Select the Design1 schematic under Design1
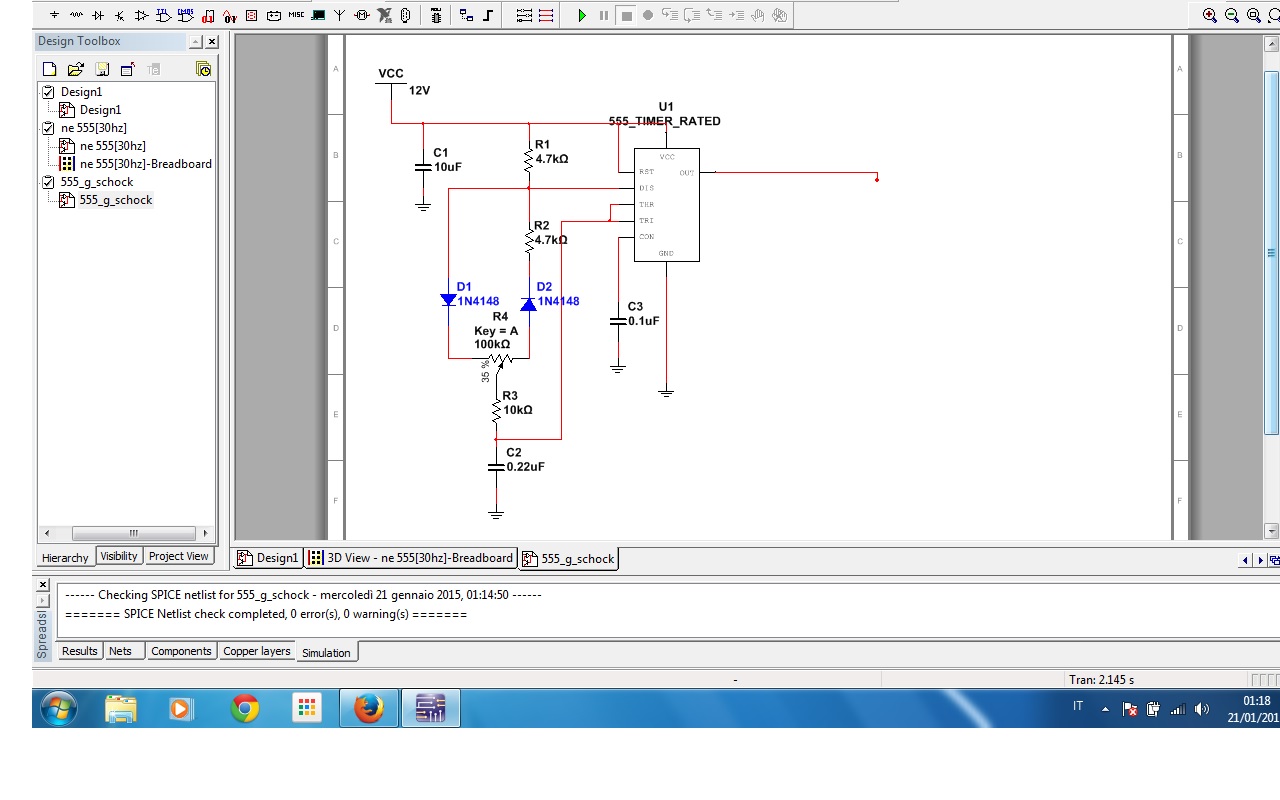The image size is (1280, 800). [100, 110]
